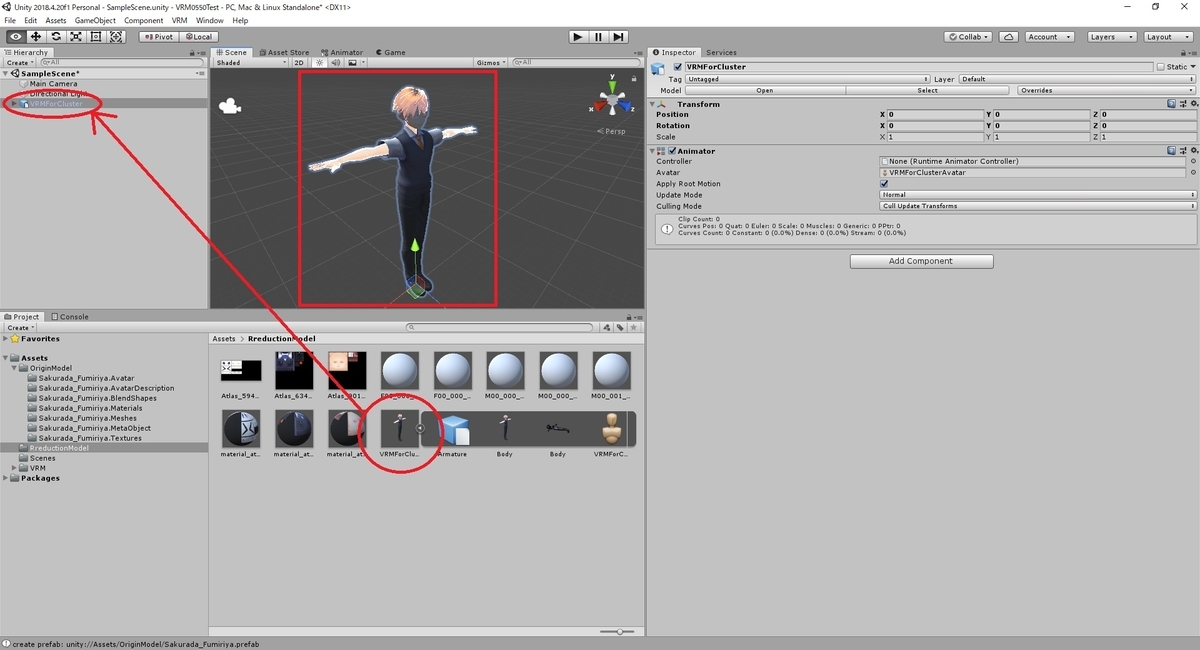This screenshot has height=650, width=1200.
Task: Select the Hand view tool
Action: tap(16, 37)
